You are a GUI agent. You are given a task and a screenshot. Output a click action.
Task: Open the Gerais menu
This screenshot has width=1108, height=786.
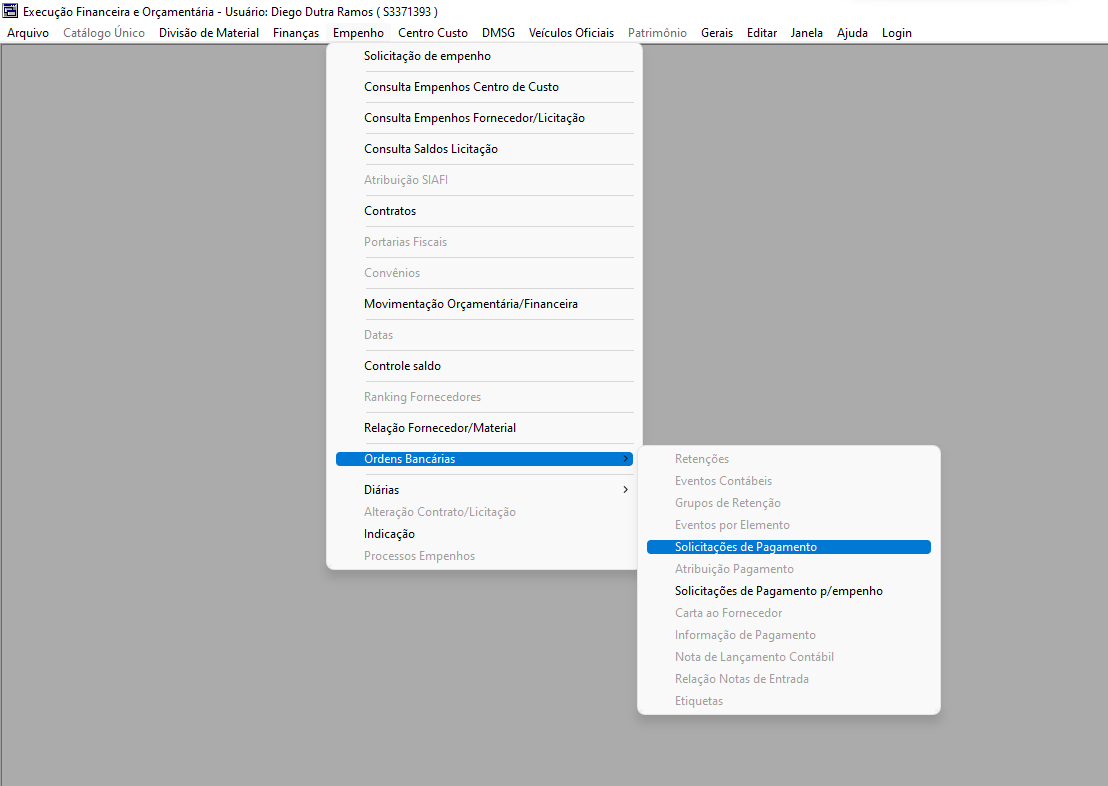pyautogui.click(x=716, y=33)
